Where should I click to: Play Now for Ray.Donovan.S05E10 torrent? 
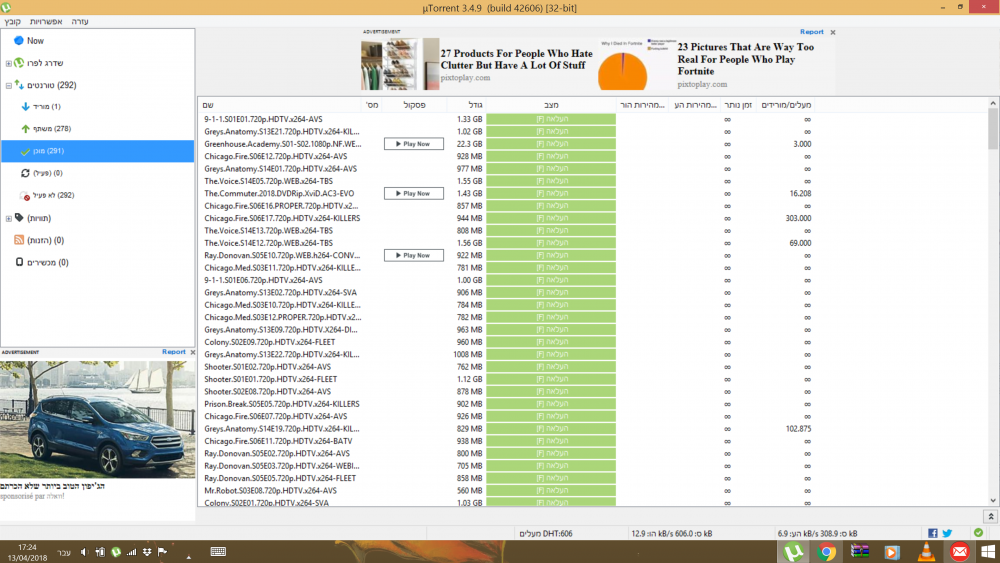[414, 255]
